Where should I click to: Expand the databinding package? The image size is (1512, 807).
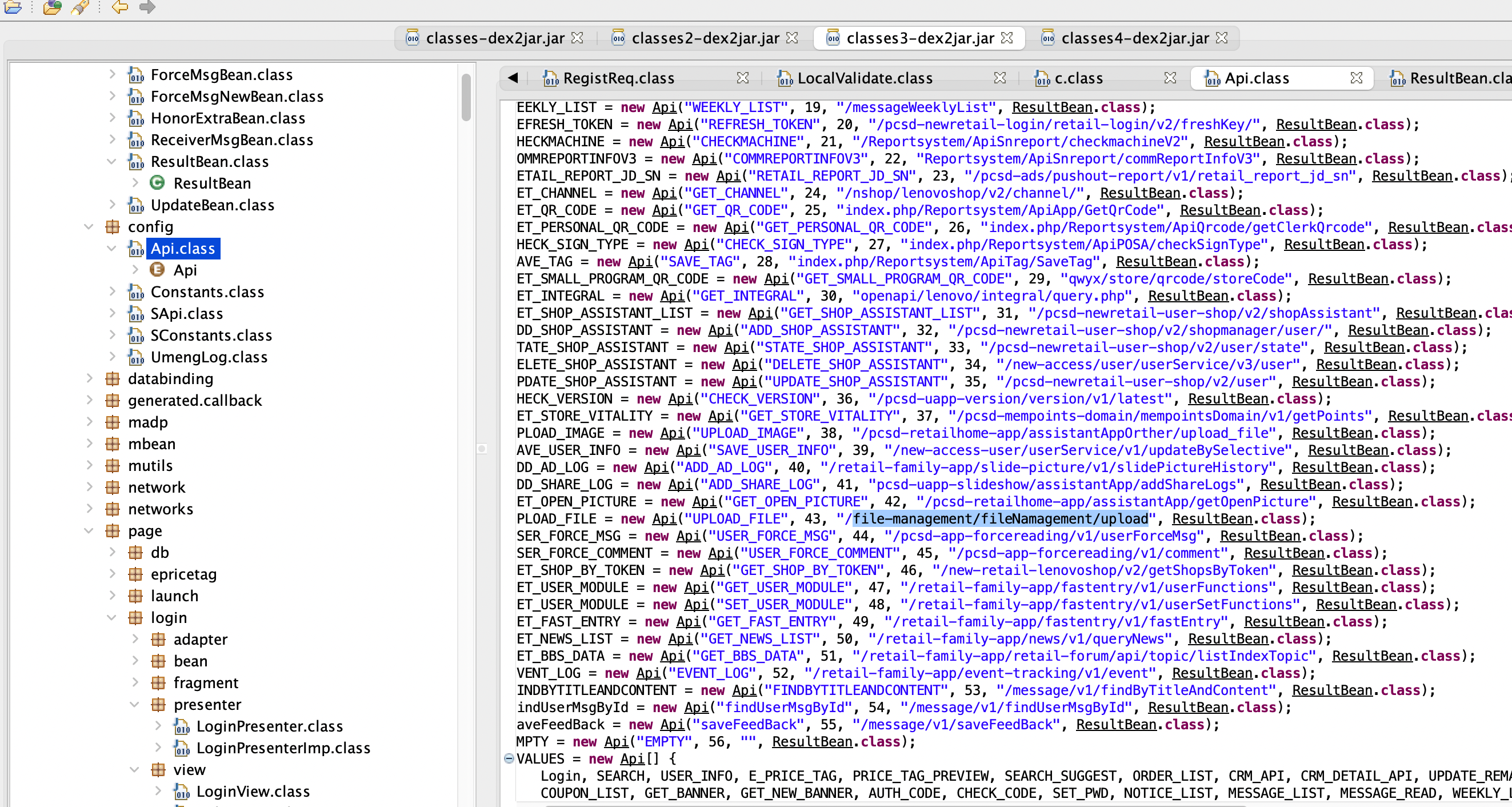click(89, 378)
